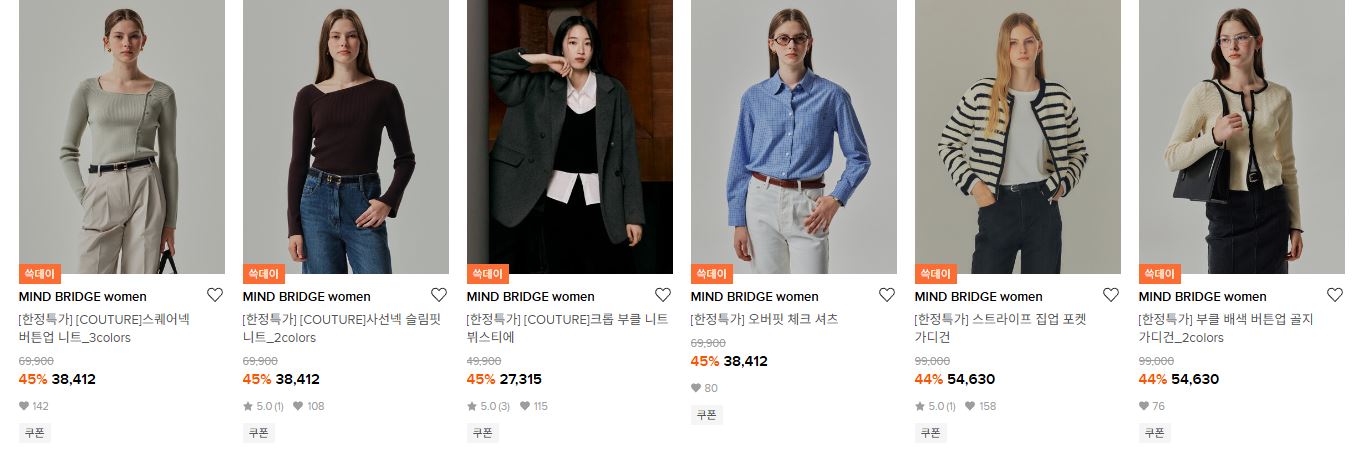The width and height of the screenshot is (1355, 450).
Task: Click the 142 likes heart count
Action: pos(34,406)
